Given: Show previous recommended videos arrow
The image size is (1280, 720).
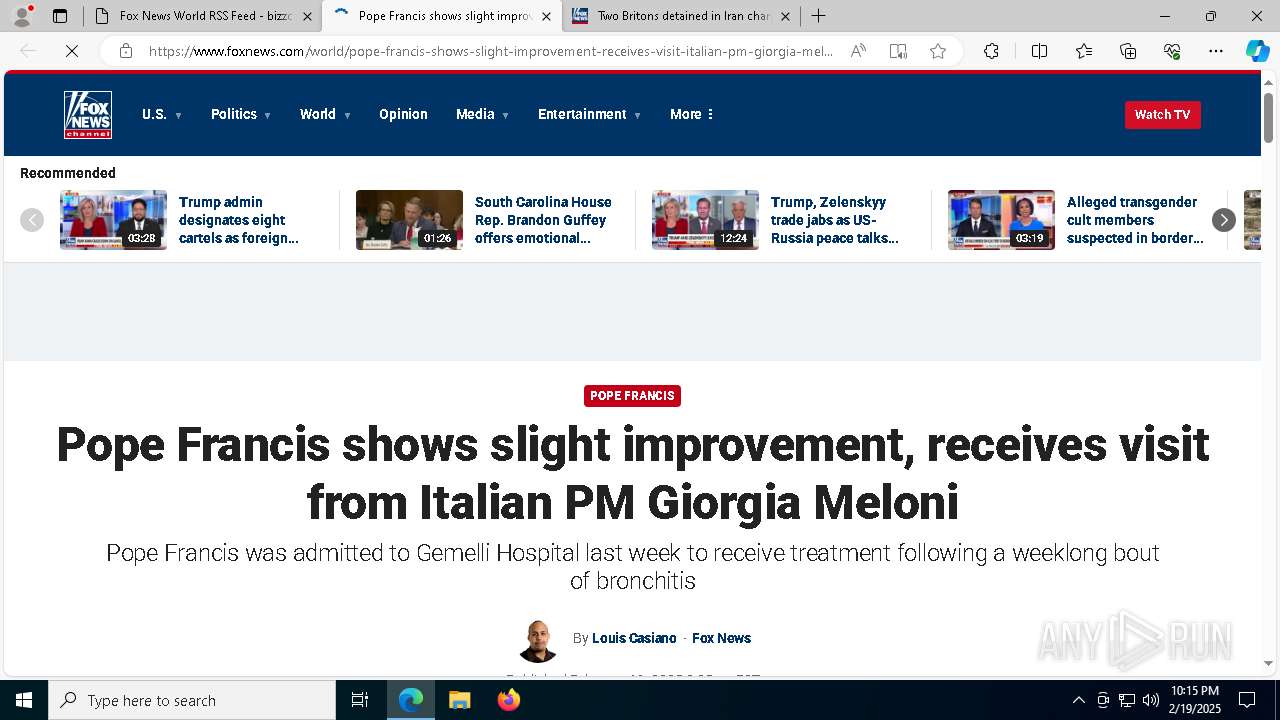Looking at the screenshot, I should click(x=32, y=220).
